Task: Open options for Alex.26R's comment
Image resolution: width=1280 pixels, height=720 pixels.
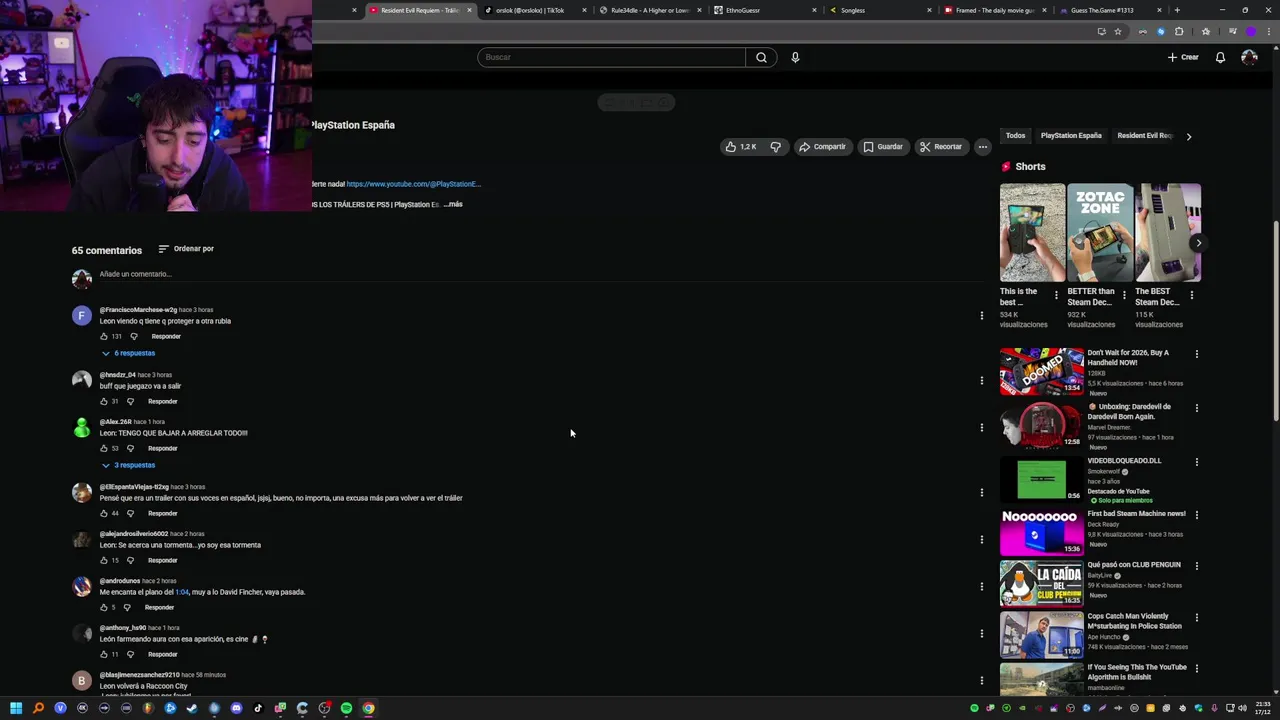Action: (981, 427)
